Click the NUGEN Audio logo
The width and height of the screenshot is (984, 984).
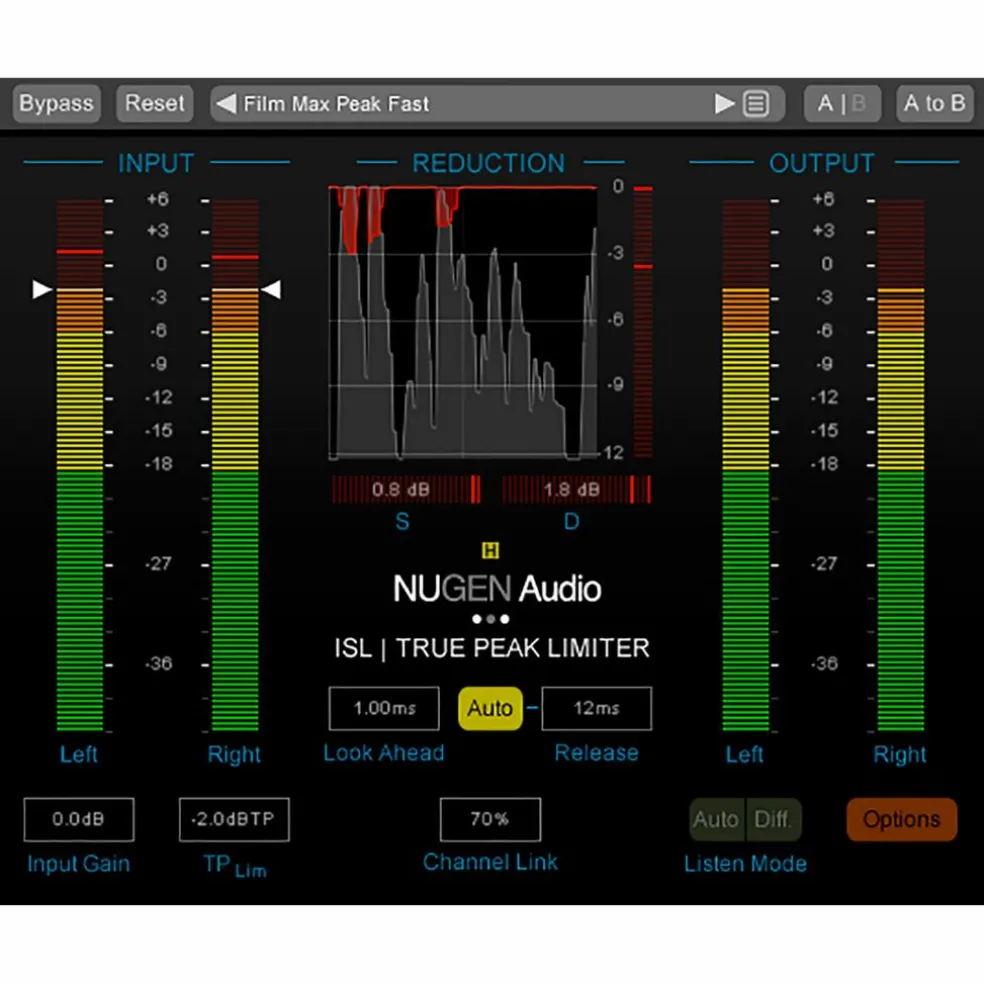coord(497,589)
